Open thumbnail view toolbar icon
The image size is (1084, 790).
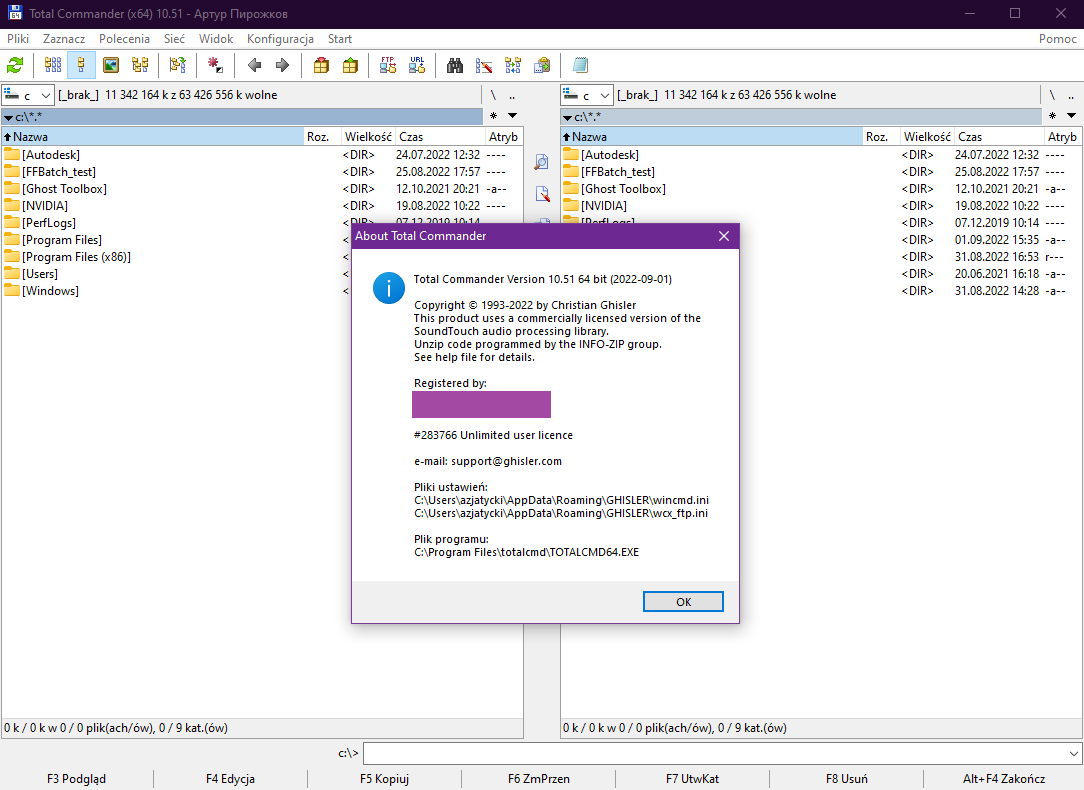111,66
